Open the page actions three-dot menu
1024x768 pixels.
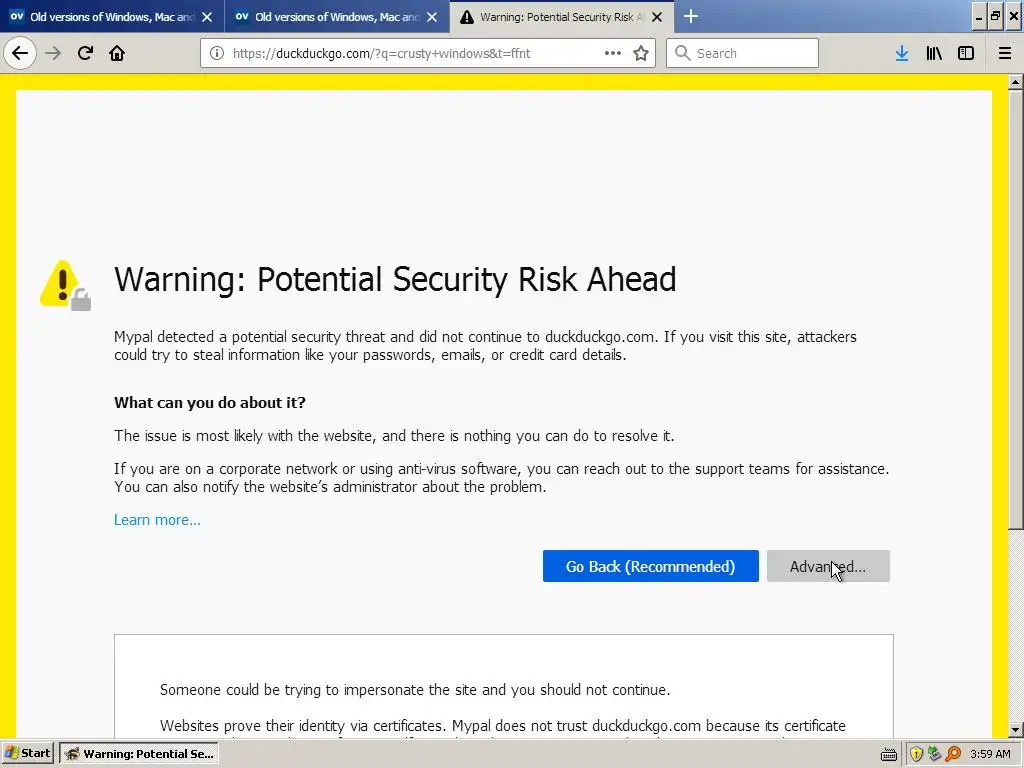pyautogui.click(x=613, y=53)
